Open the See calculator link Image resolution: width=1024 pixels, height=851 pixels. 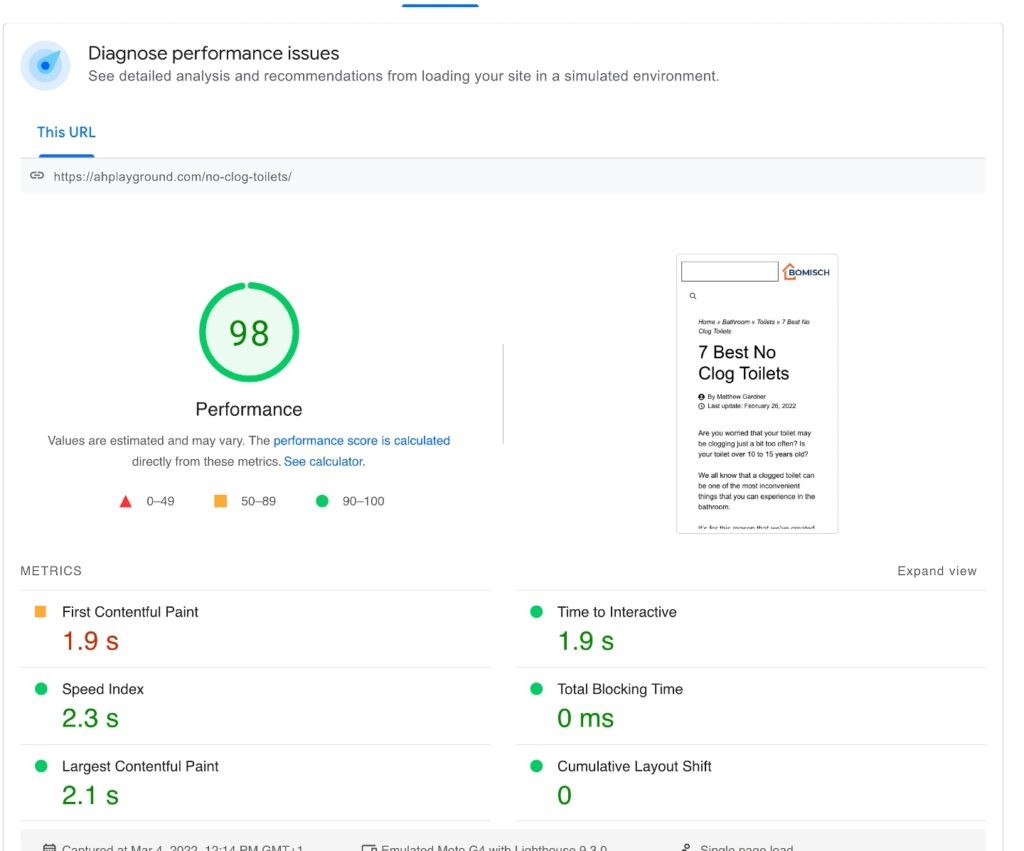point(324,462)
